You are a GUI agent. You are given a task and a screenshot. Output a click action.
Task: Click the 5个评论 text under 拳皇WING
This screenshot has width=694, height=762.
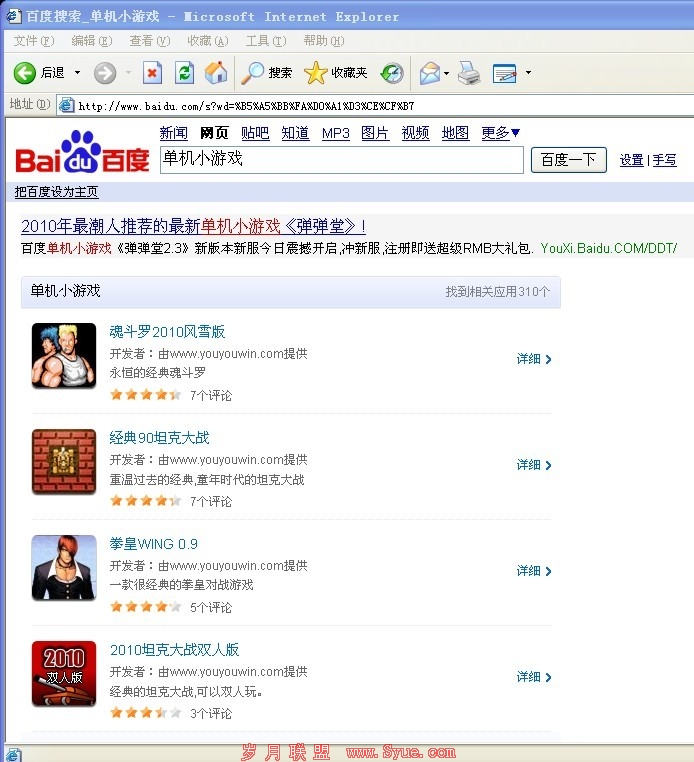tap(211, 607)
